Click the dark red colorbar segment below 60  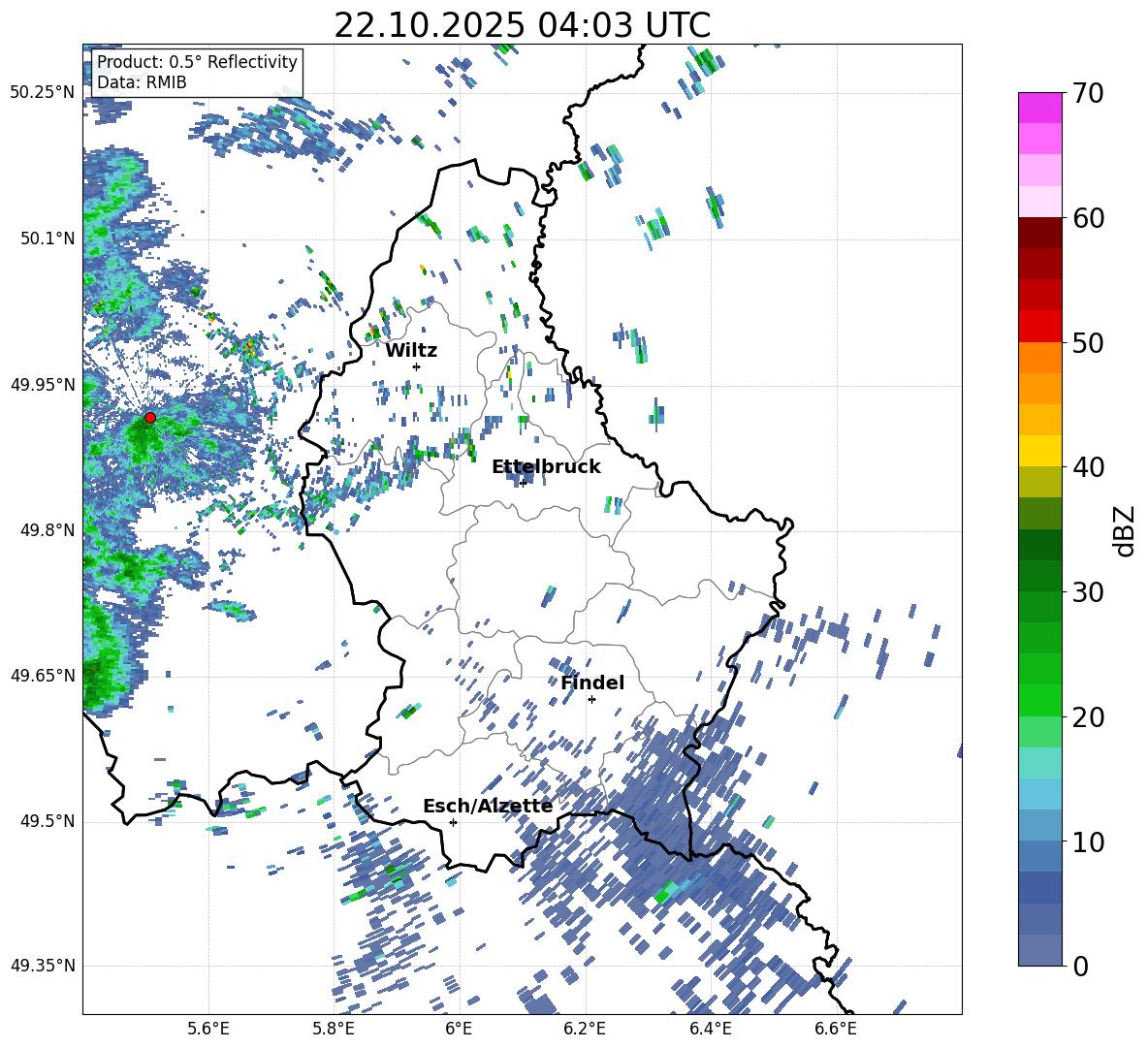coord(1039,233)
